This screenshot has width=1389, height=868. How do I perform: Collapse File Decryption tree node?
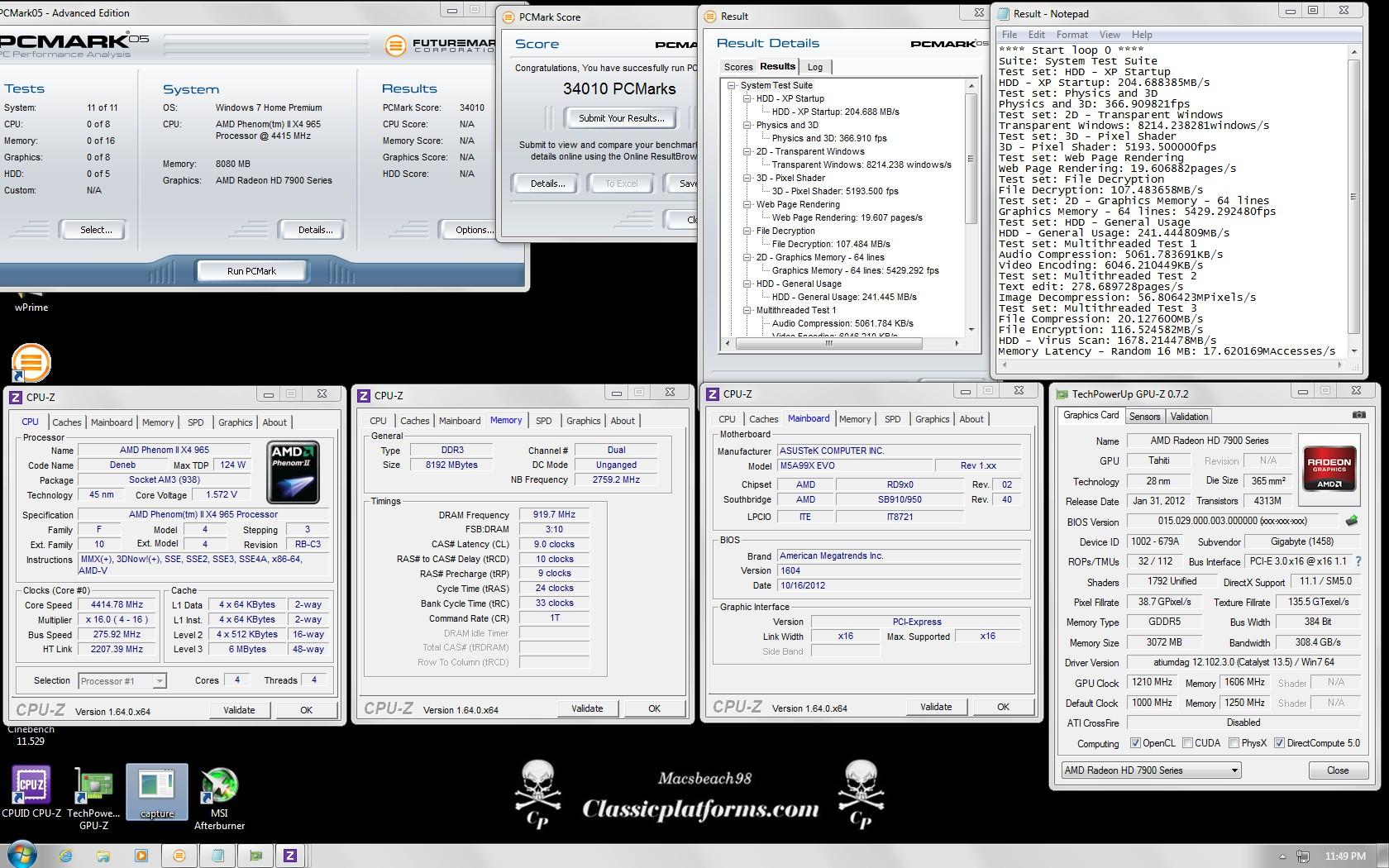[x=747, y=231]
